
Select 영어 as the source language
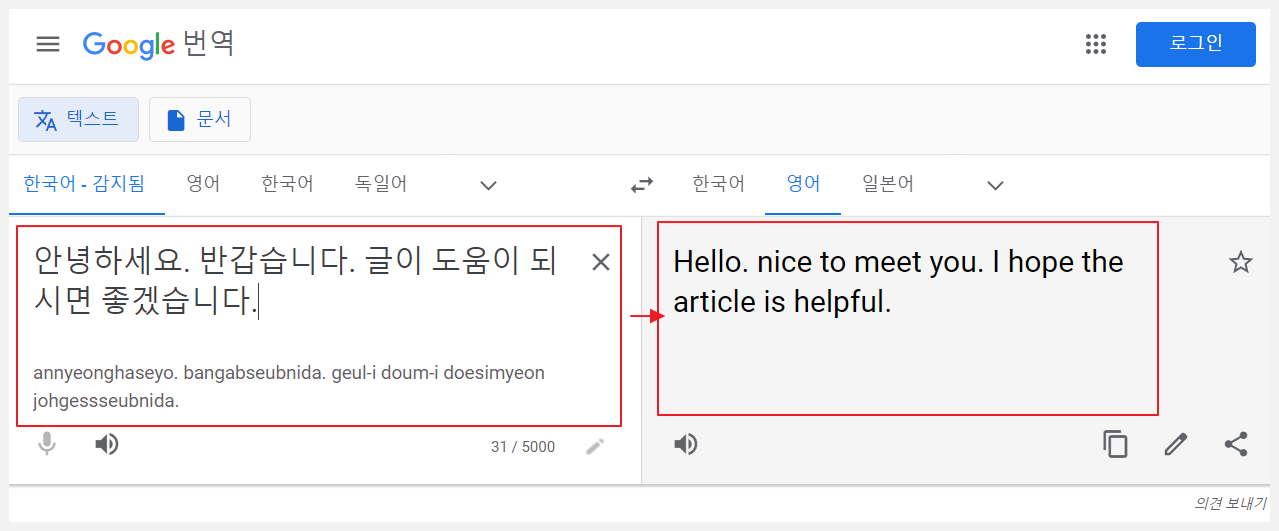click(x=203, y=184)
